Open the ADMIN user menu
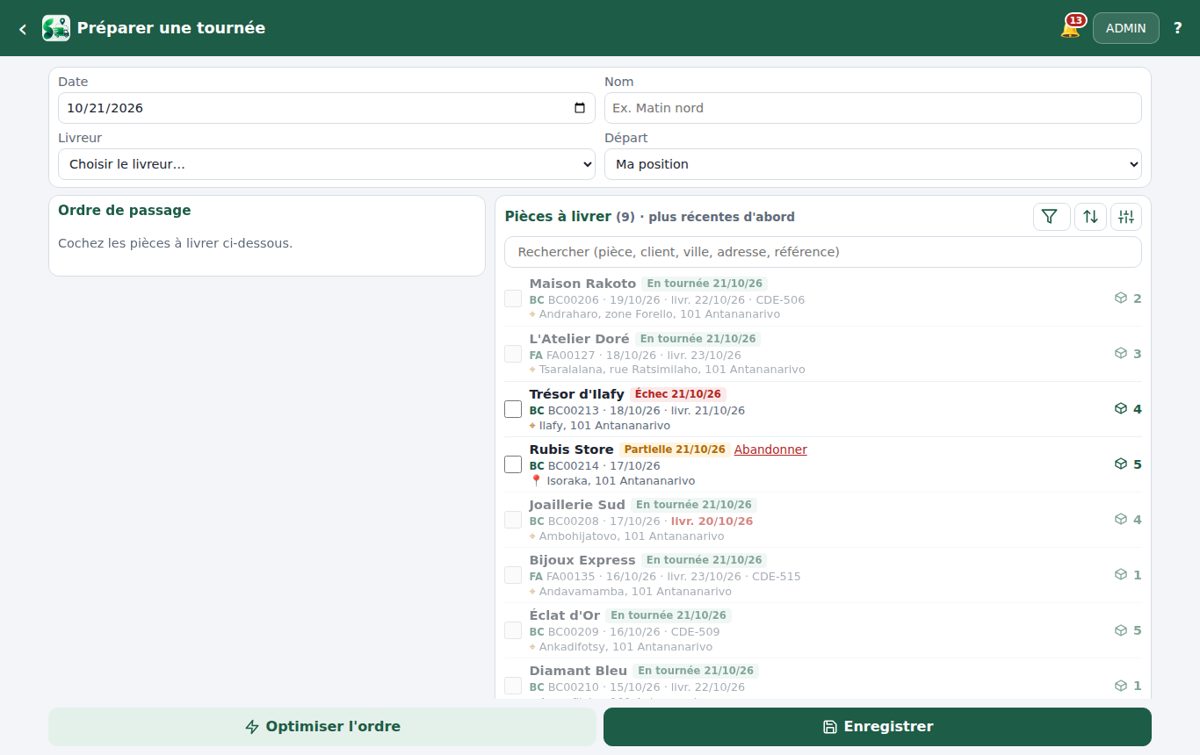The height and width of the screenshot is (755, 1200). [1126, 28]
